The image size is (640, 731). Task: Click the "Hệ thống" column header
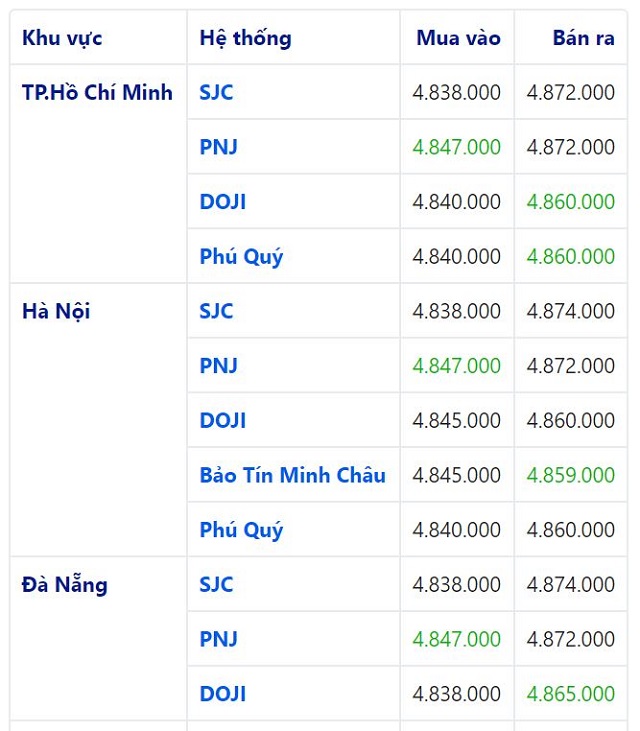click(245, 38)
